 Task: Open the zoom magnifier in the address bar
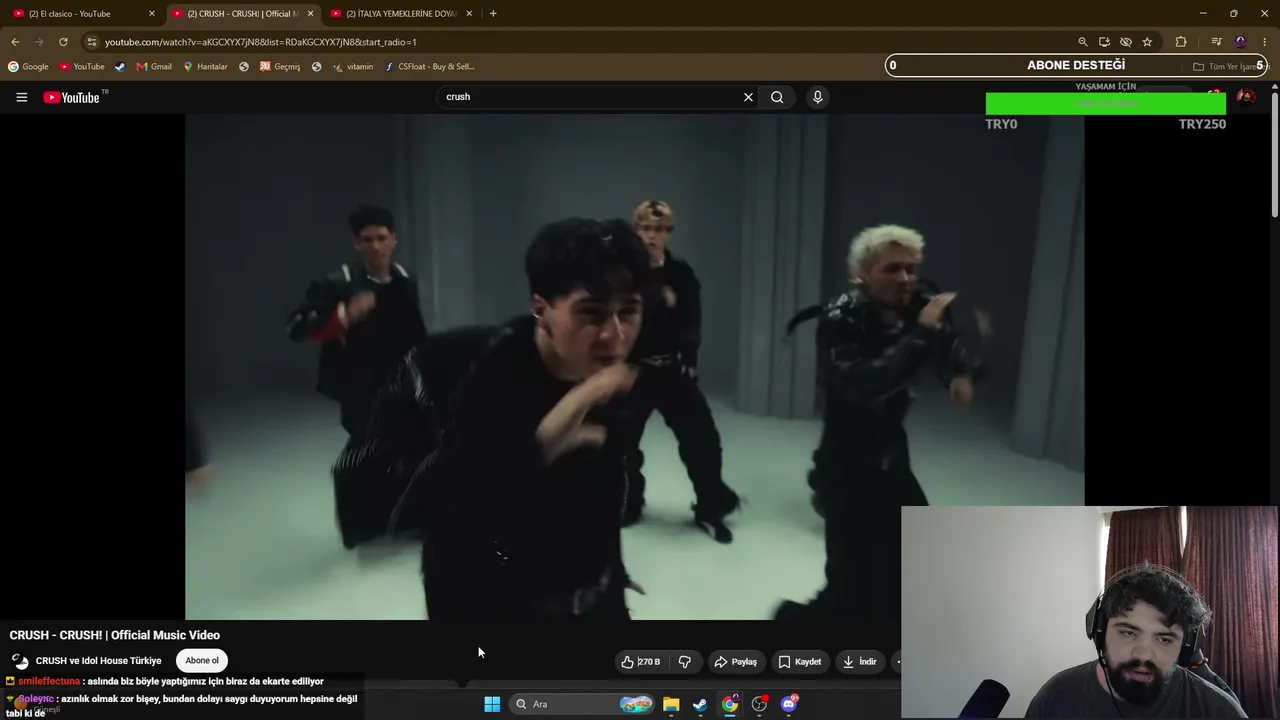click(x=1082, y=42)
